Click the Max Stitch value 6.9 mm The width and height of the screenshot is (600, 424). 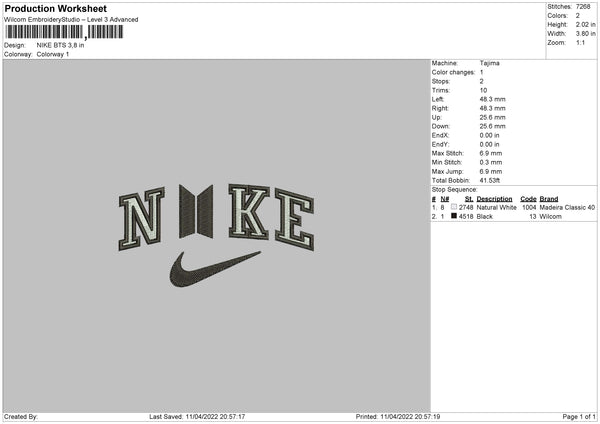491,153
